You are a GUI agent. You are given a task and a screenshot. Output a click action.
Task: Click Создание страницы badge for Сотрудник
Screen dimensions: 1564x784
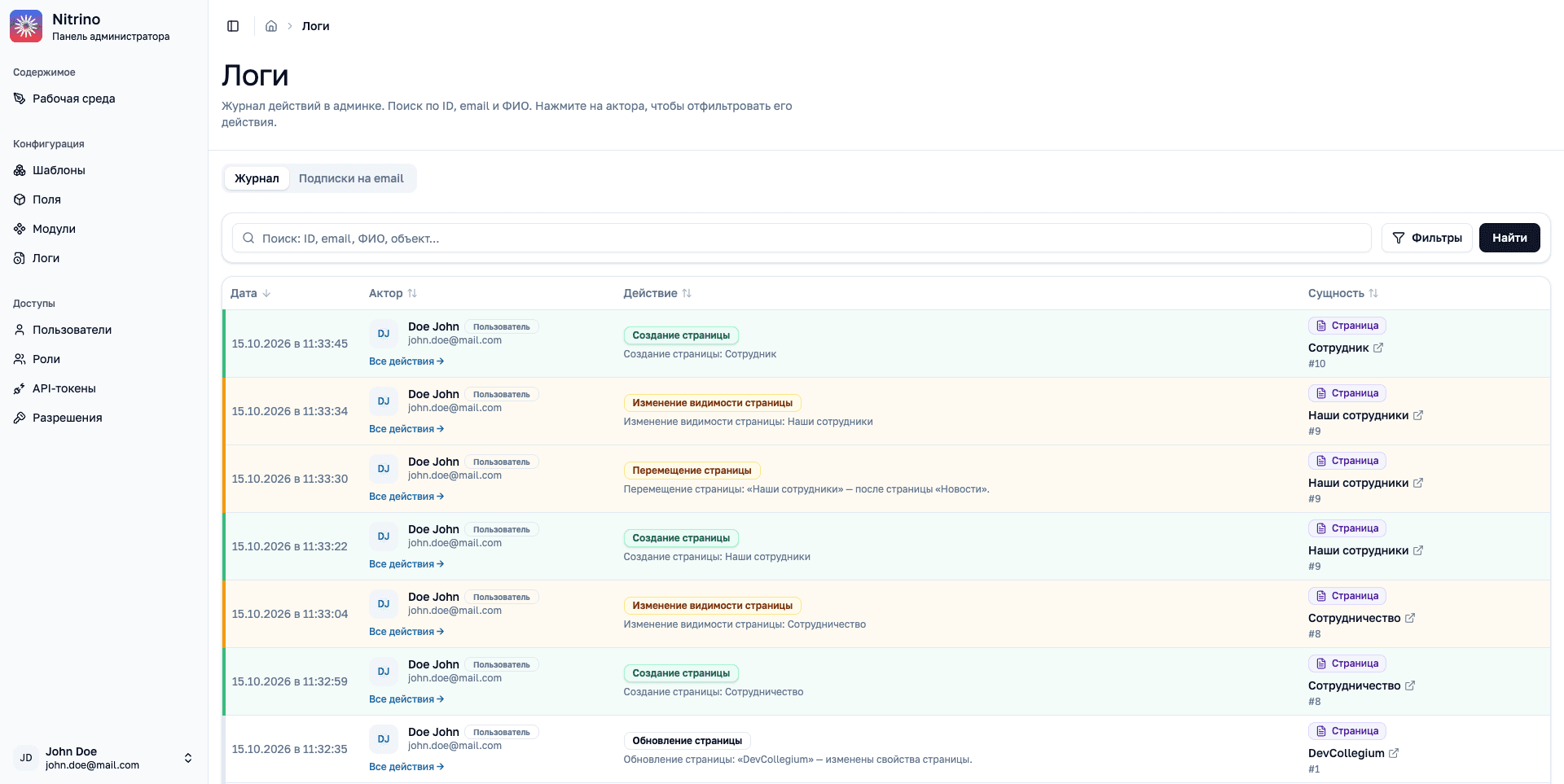coord(681,335)
